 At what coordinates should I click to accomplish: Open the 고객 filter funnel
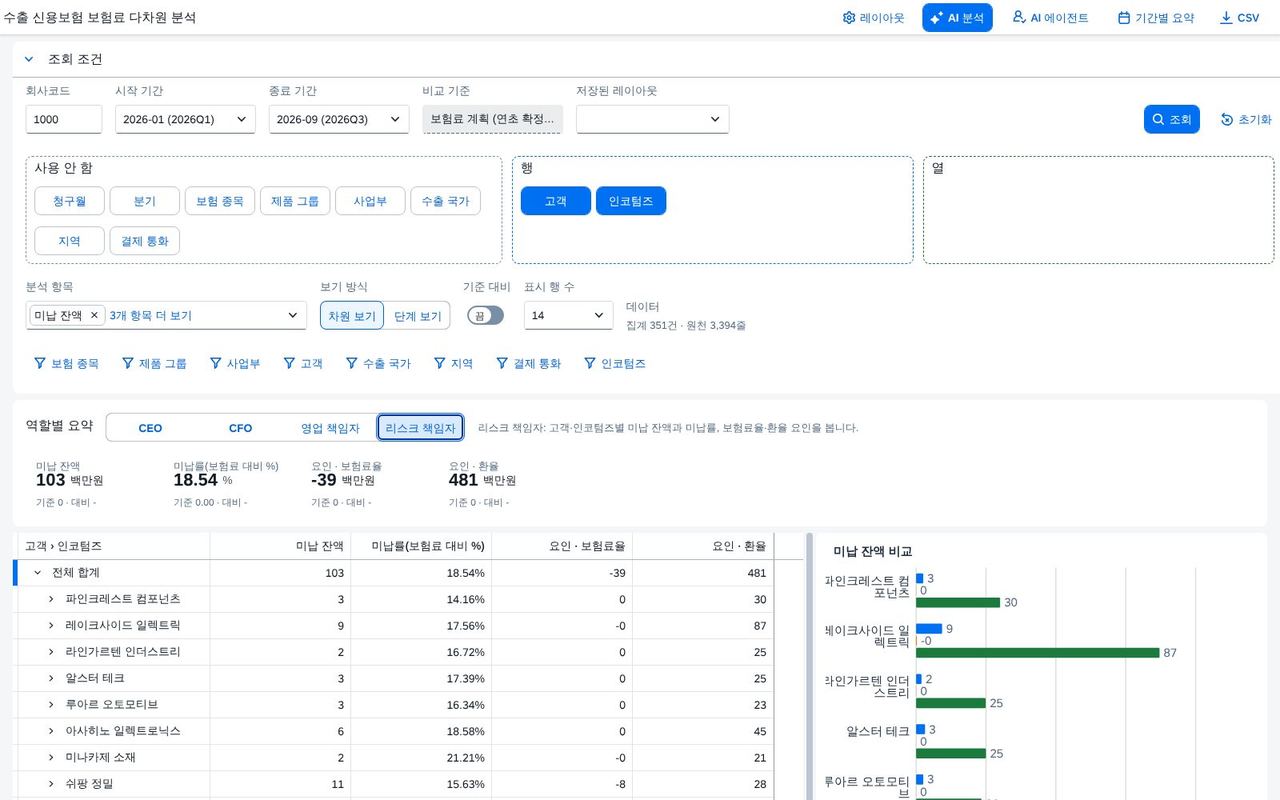(290, 364)
